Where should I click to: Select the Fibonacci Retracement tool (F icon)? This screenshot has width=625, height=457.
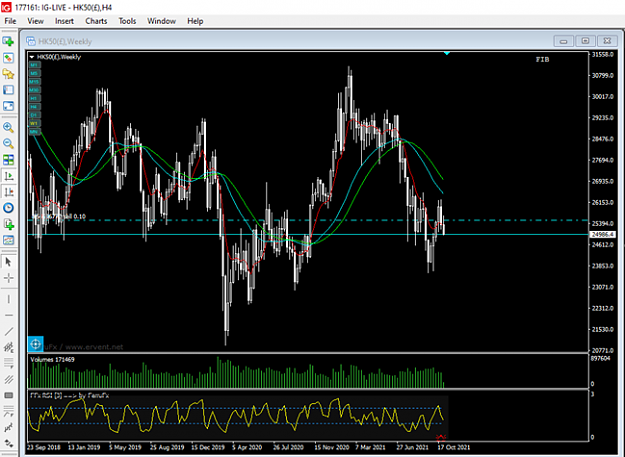8,363
